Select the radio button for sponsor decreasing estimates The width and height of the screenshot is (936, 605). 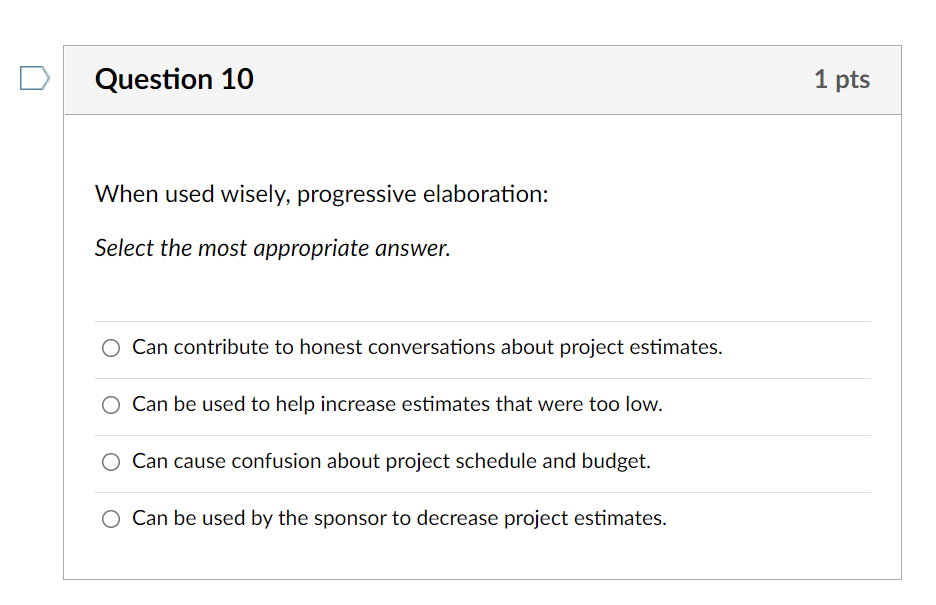click(x=110, y=519)
